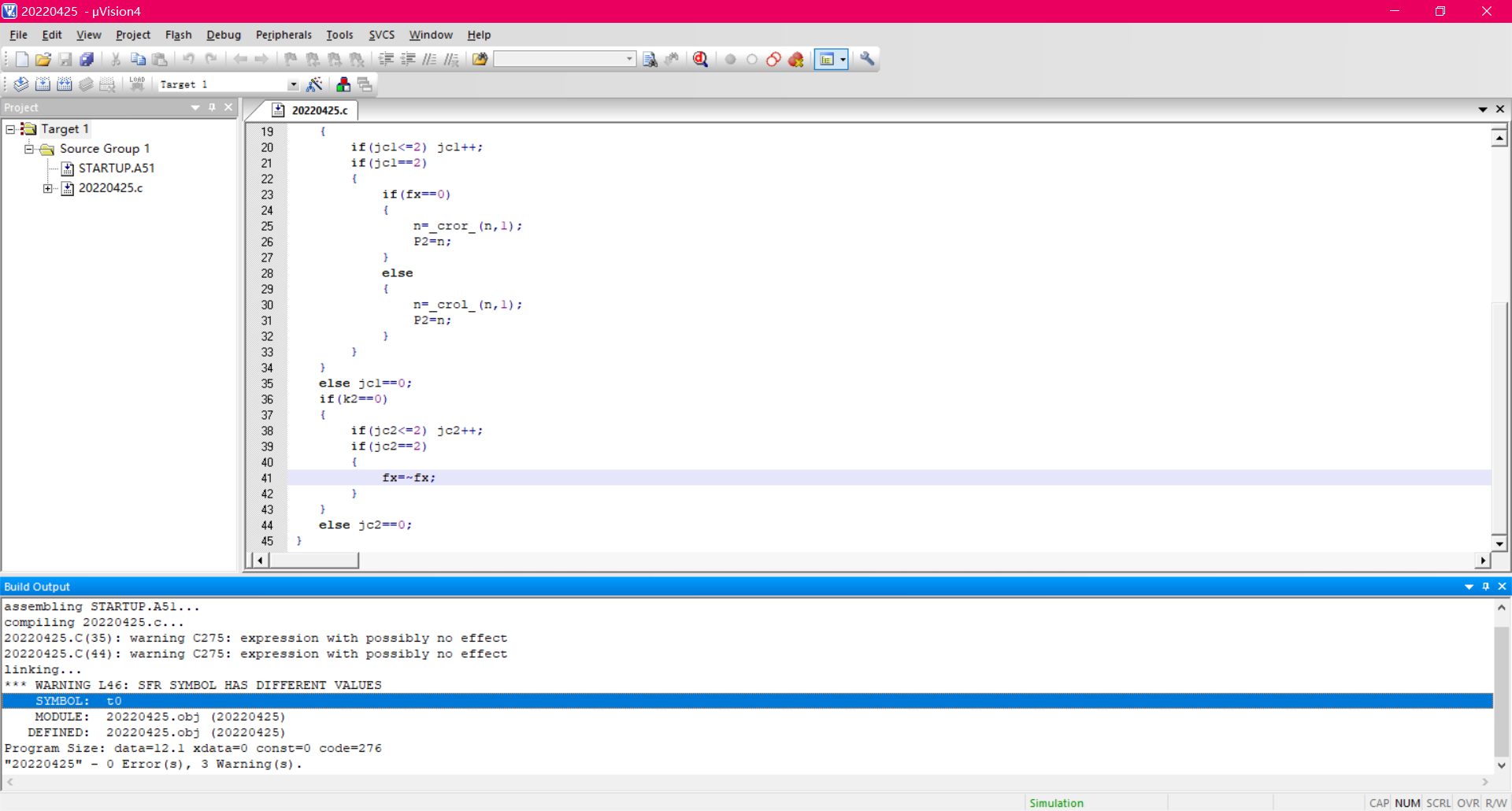Uncomment the selection

coord(451,59)
